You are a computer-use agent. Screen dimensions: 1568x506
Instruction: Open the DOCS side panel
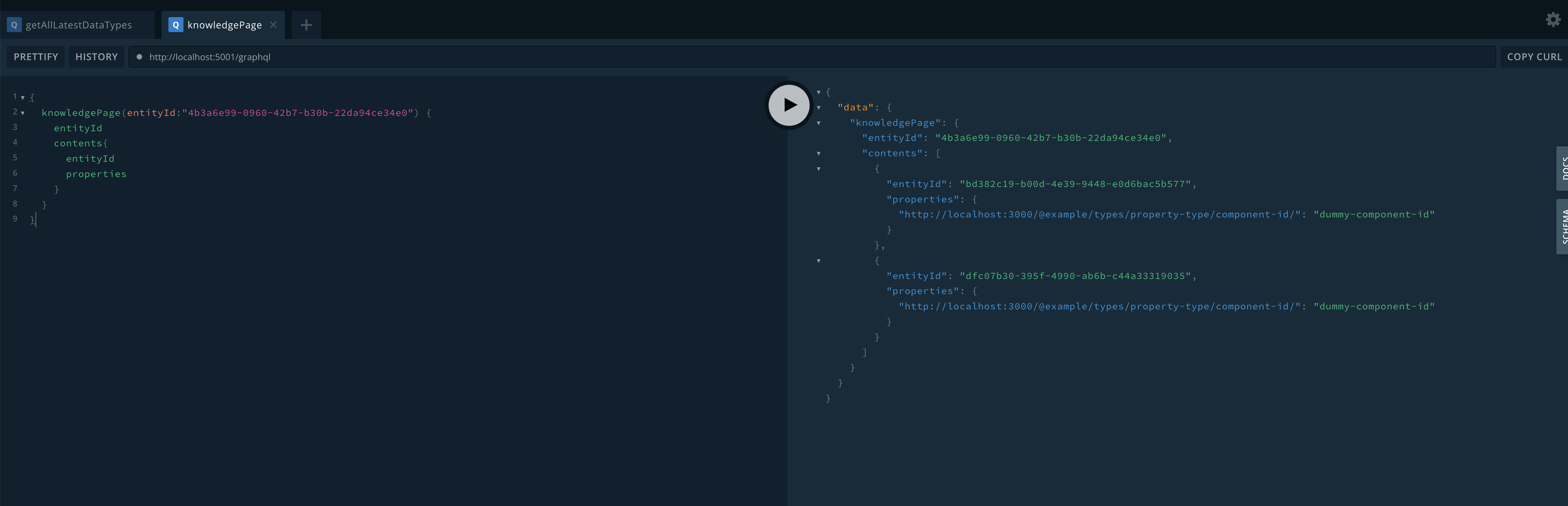(1563, 169)
